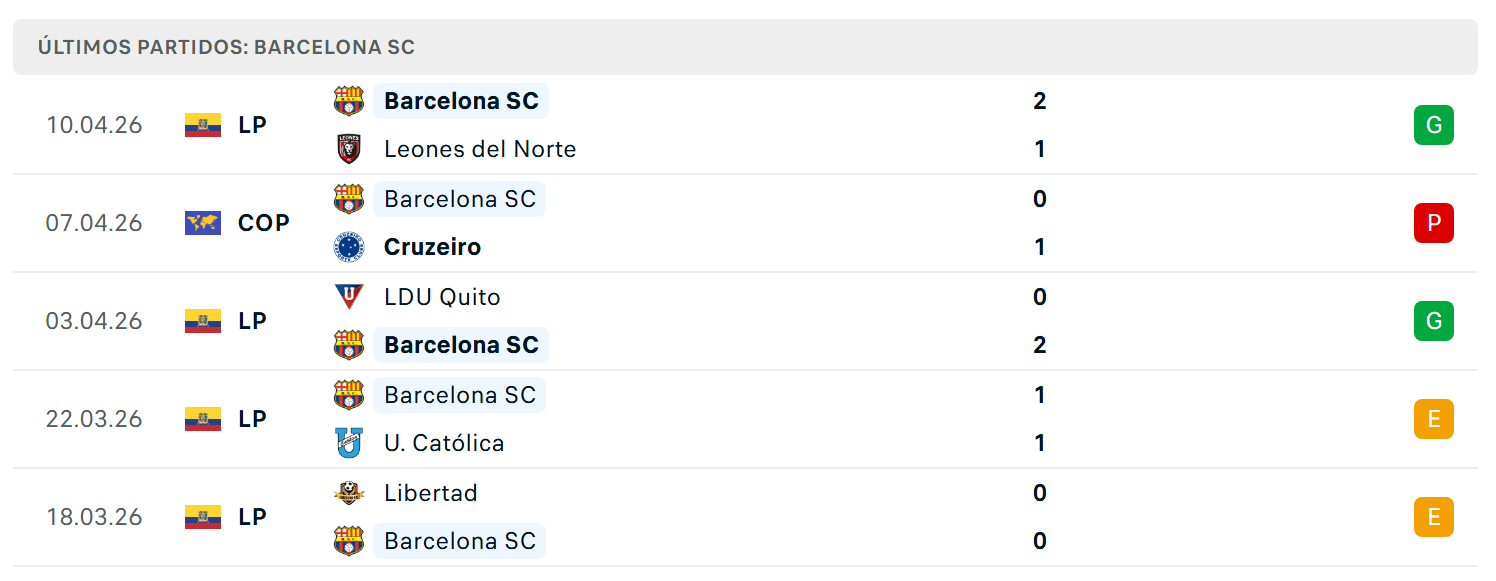Click green G badge for 03.04.26 match
Image resolution: width=1496 pixels, height=581 pixels.
click(x=1434, y=321)
